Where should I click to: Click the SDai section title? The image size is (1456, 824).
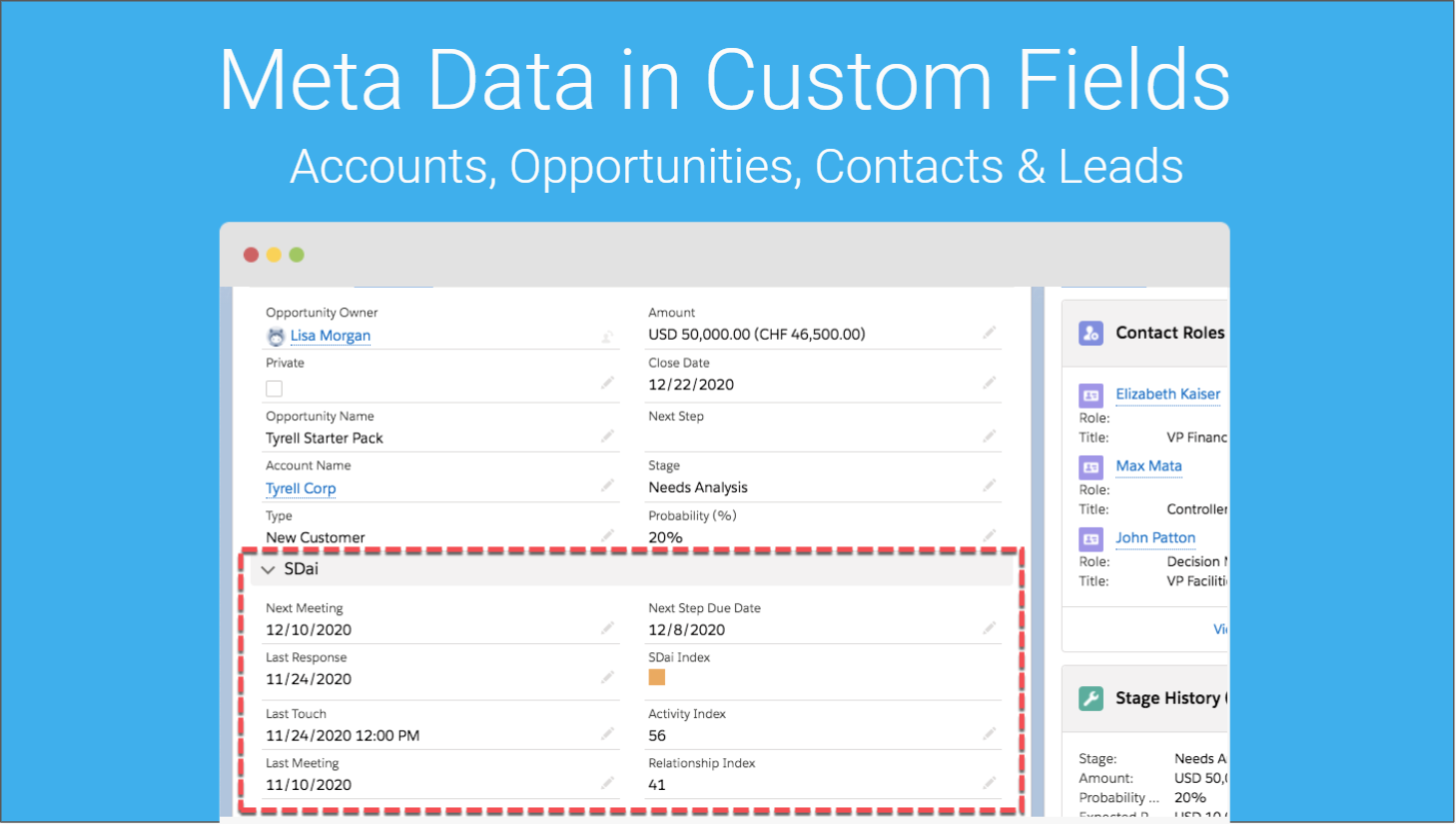point(302,569)
